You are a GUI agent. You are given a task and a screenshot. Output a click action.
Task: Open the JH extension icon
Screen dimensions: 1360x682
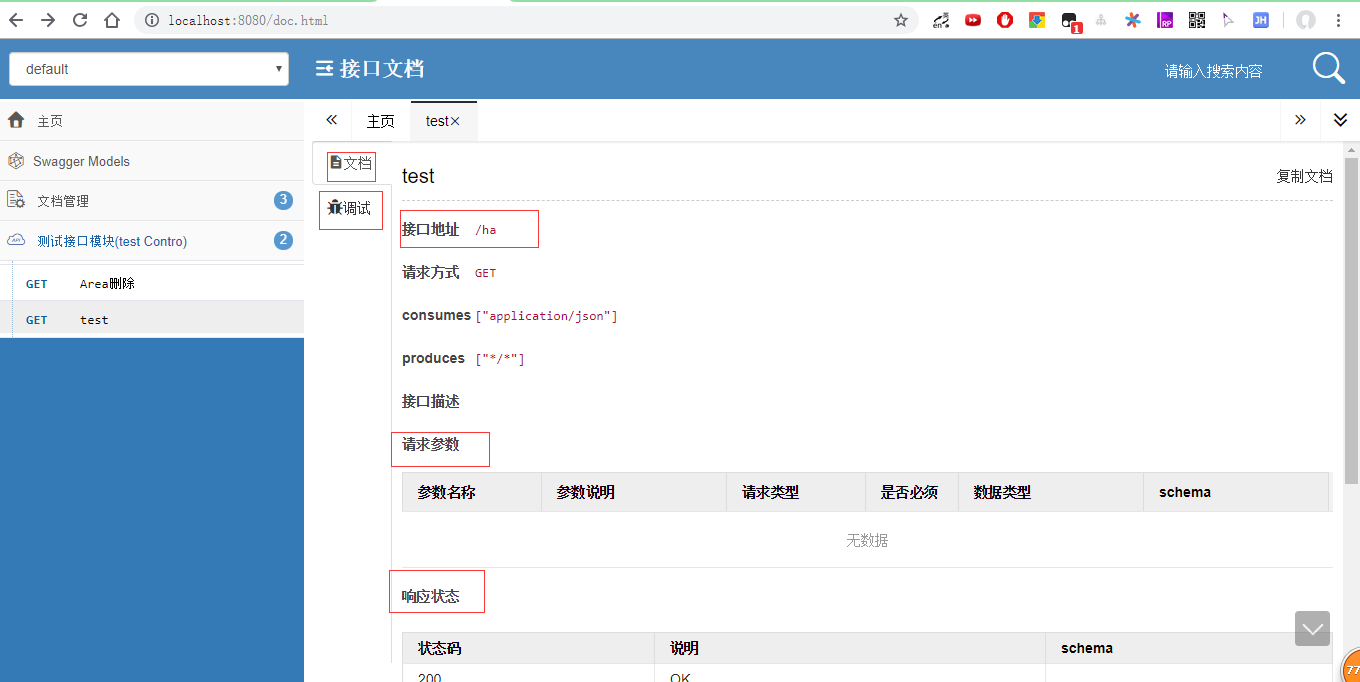(x=1261, y=20)
